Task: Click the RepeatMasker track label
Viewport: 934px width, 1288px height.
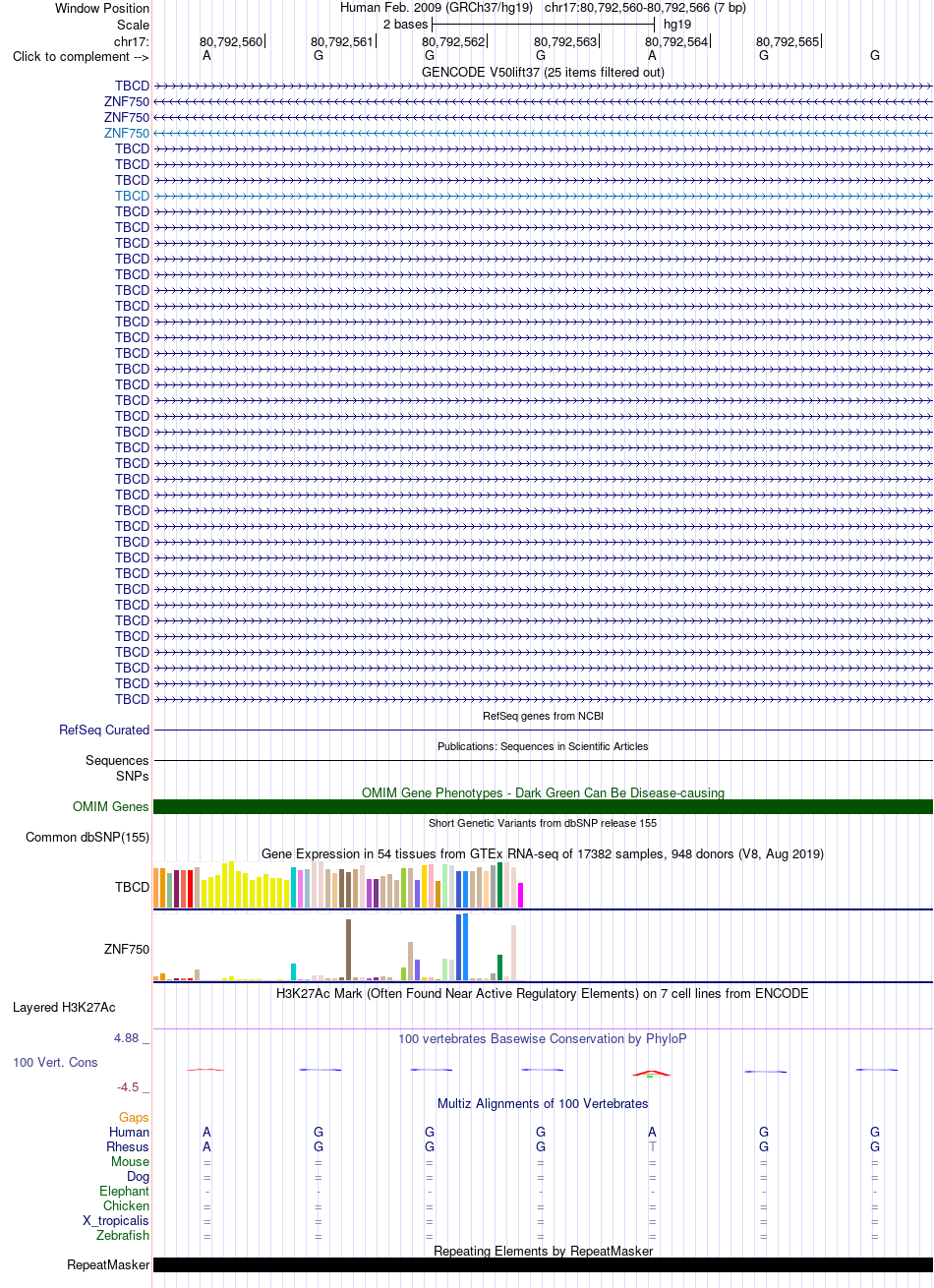Action: click(x=108, y=1265)
